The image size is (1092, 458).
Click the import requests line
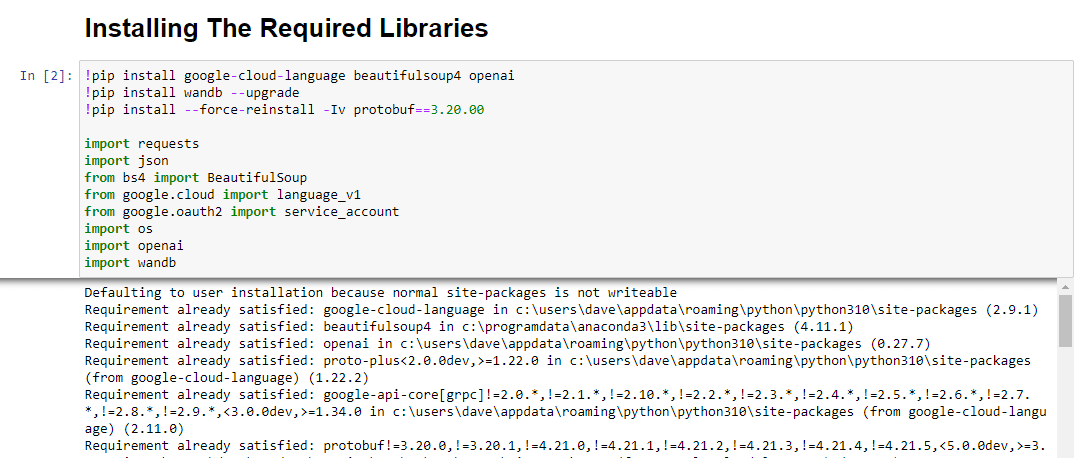(x=141, y=144)
